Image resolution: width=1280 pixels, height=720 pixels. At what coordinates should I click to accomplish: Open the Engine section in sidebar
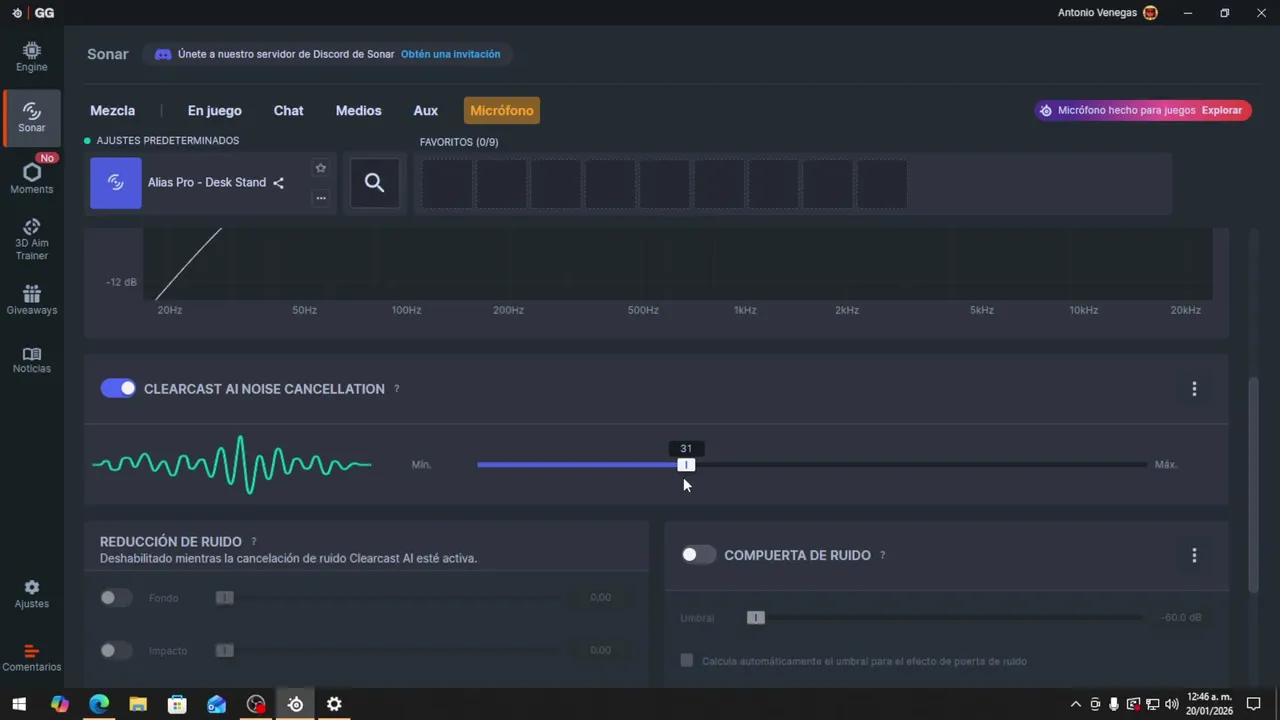point(31,57)
